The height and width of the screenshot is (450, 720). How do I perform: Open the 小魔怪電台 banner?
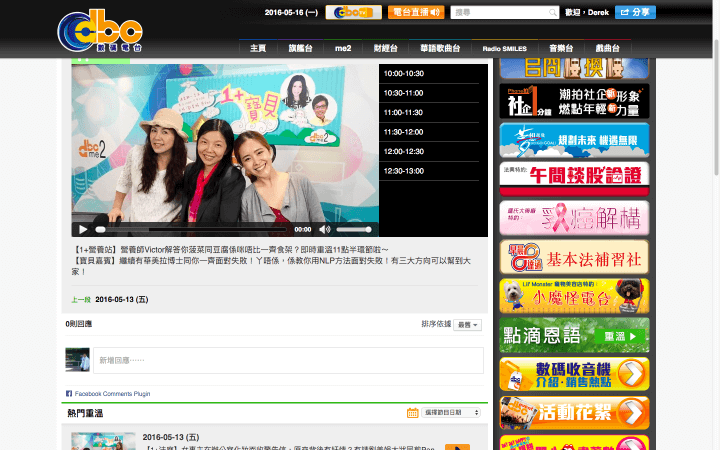[574, 296]
